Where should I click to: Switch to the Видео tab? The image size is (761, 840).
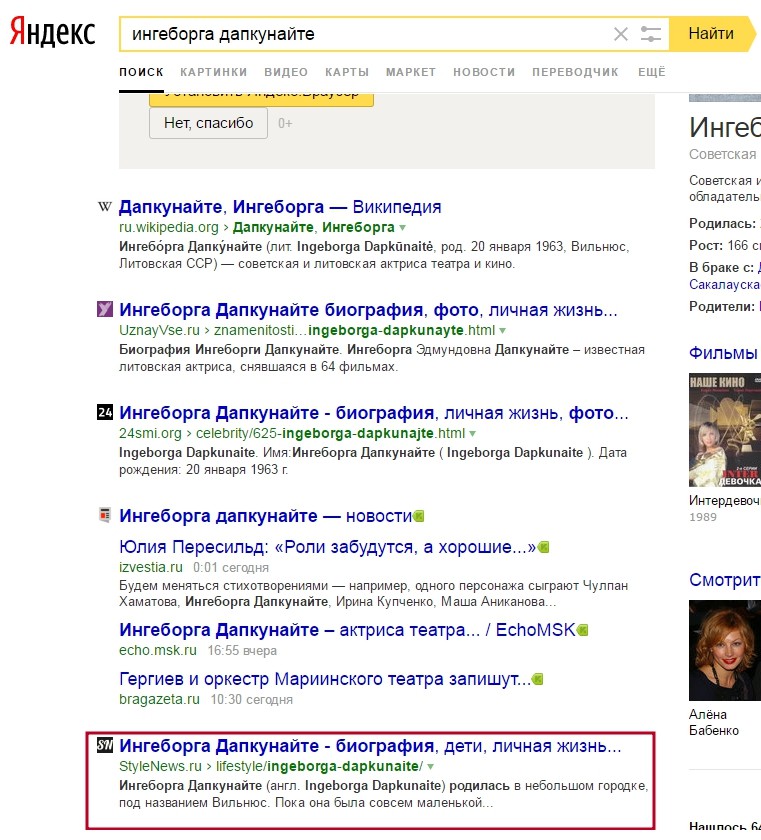pyautogui.click(x=286, y=72)
